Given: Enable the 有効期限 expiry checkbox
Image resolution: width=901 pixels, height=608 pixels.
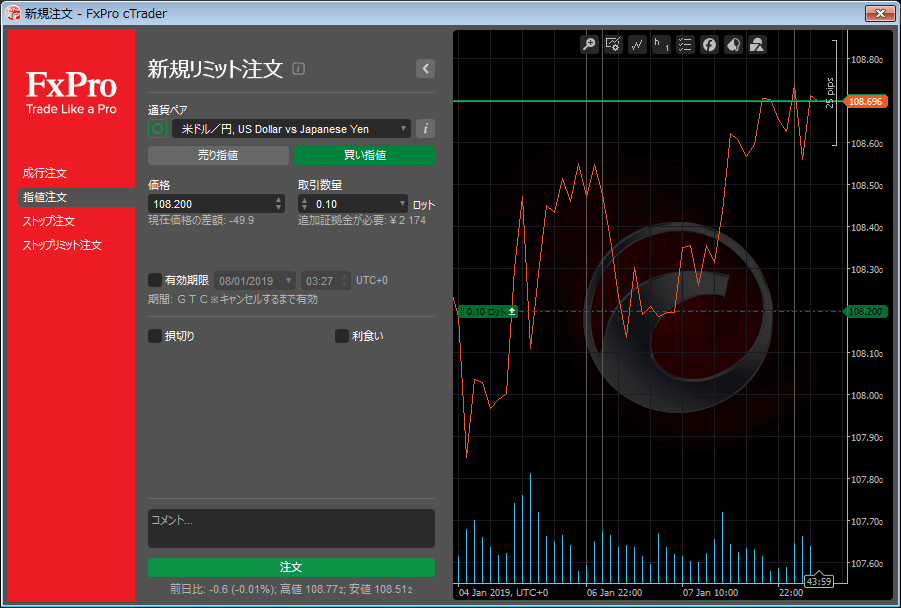Looking at the screenshot, I should pos(155,280).
